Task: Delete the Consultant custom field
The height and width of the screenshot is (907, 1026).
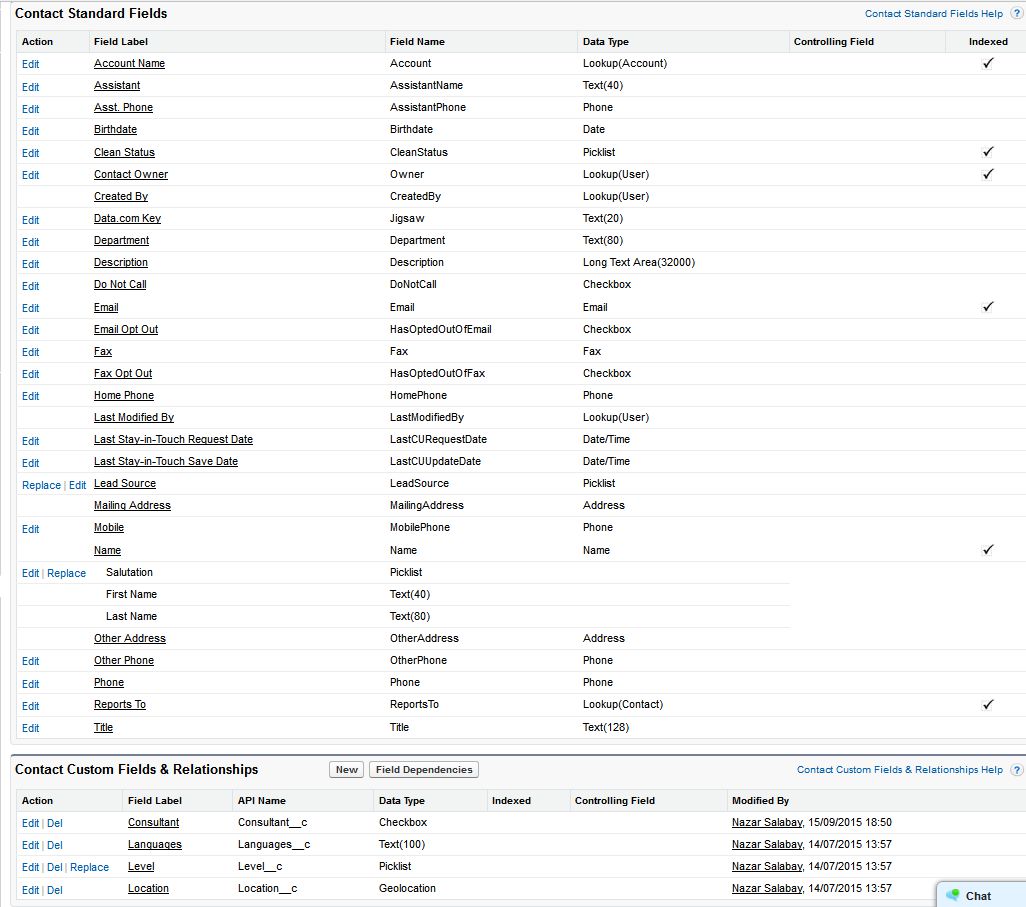Action: (55, 823)
